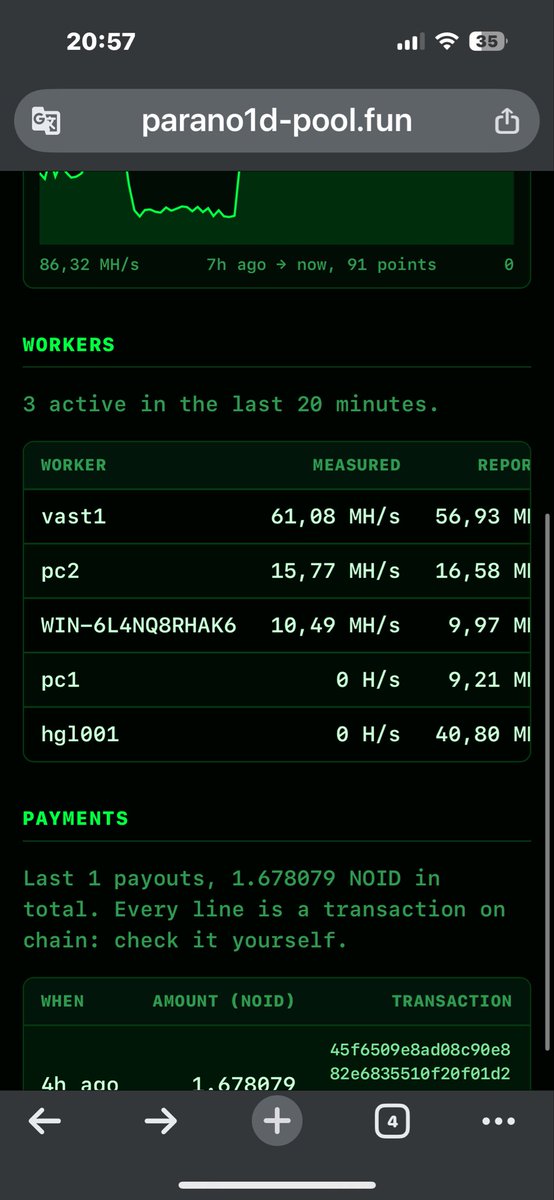Click the 9,21 reported value for pc1
This screenshot has width=554, height=1200.
[x=490, y=679]
